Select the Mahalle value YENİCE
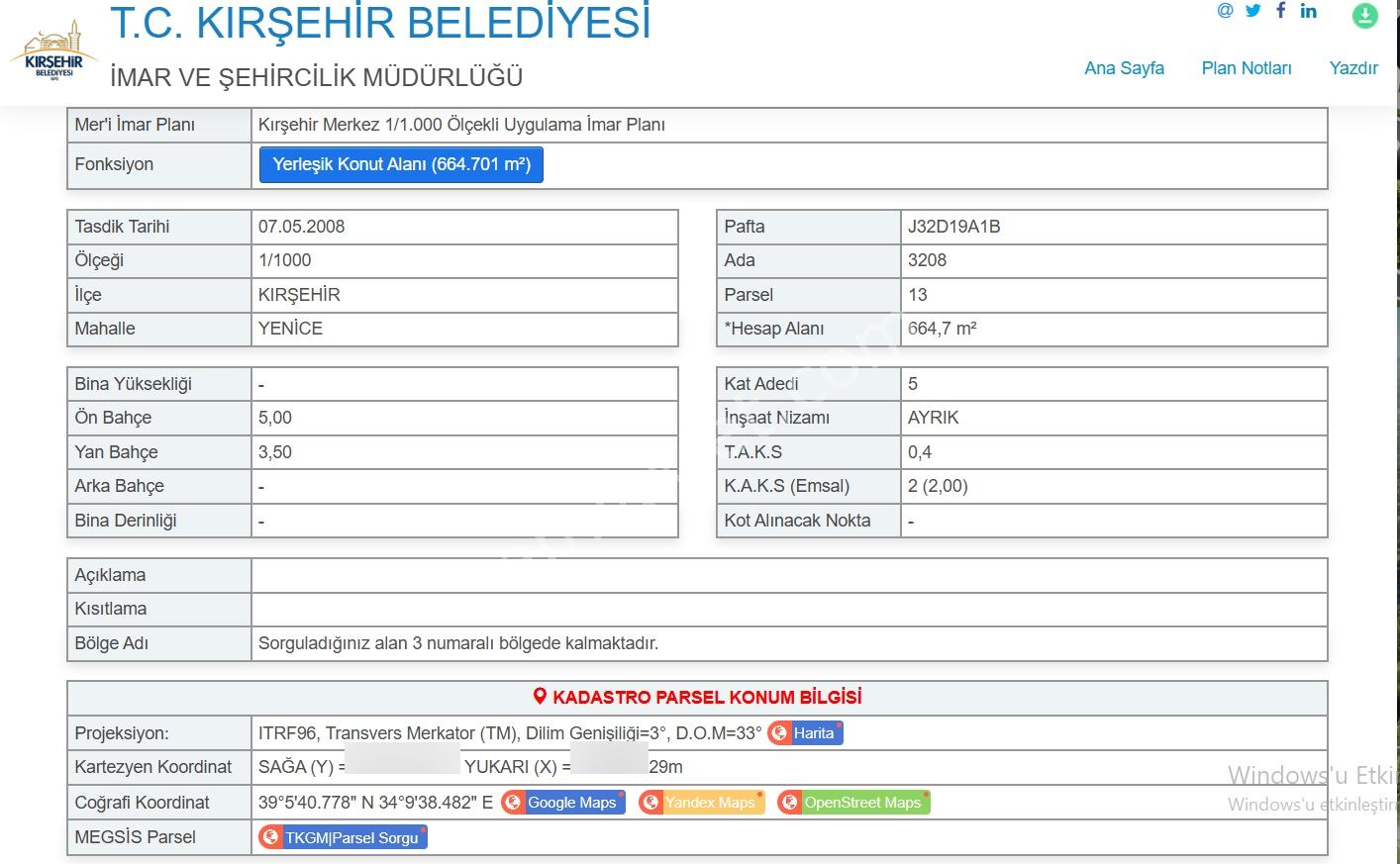The width and height of the screenshot is (1400, 864). [290, 329]
